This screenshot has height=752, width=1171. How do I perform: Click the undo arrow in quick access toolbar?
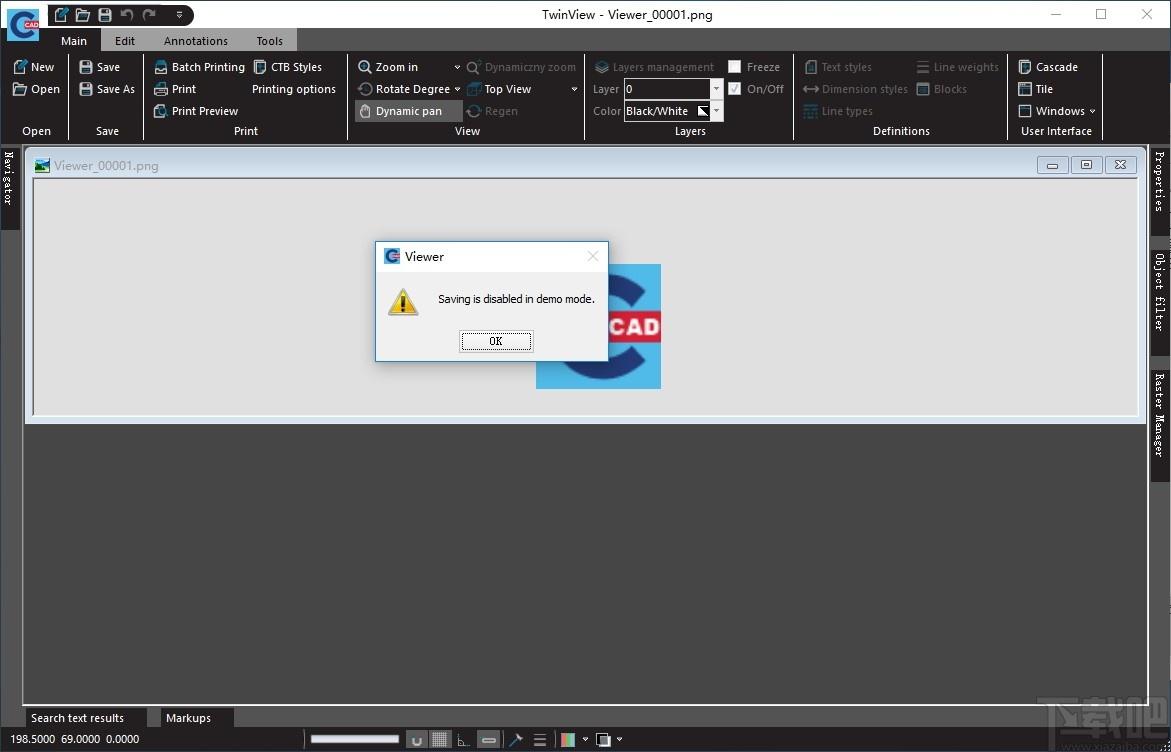pos(127,14)
